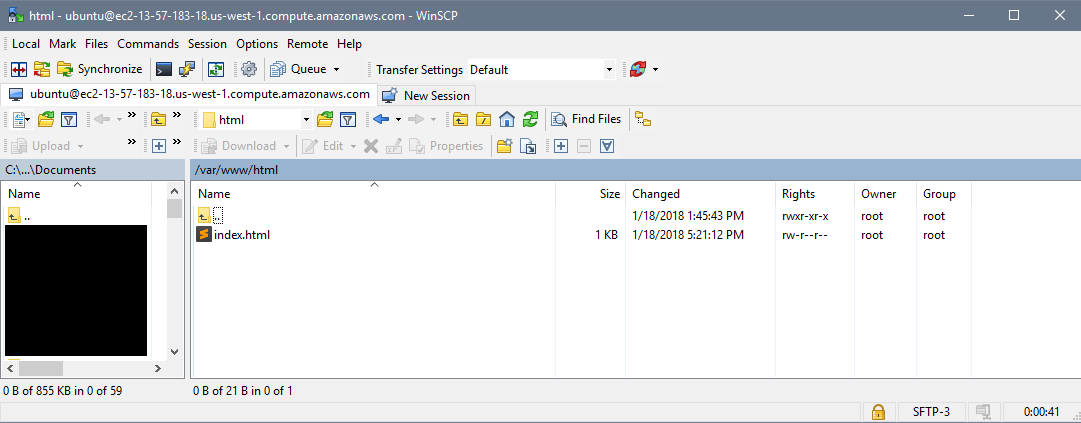Viewport: 1081px width, 423px height.
Task: Click the local panel filter icon
Action: 68,120
